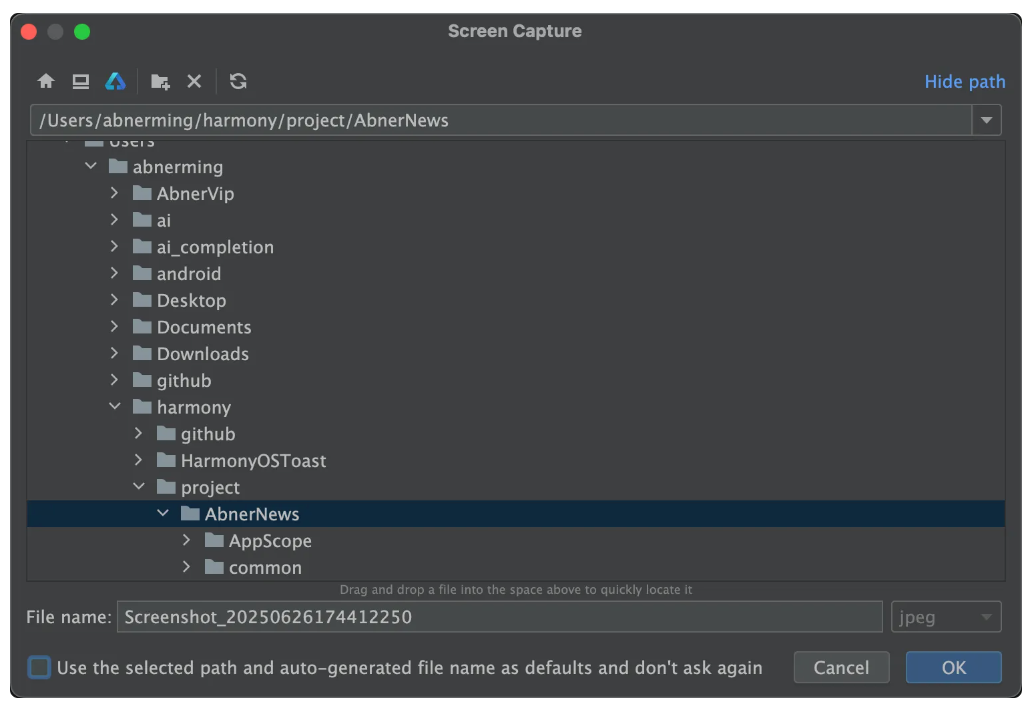Click the Delete X toolbar icon
The height and width of the screenshot is (716, 1034).
tap(194, 82)
